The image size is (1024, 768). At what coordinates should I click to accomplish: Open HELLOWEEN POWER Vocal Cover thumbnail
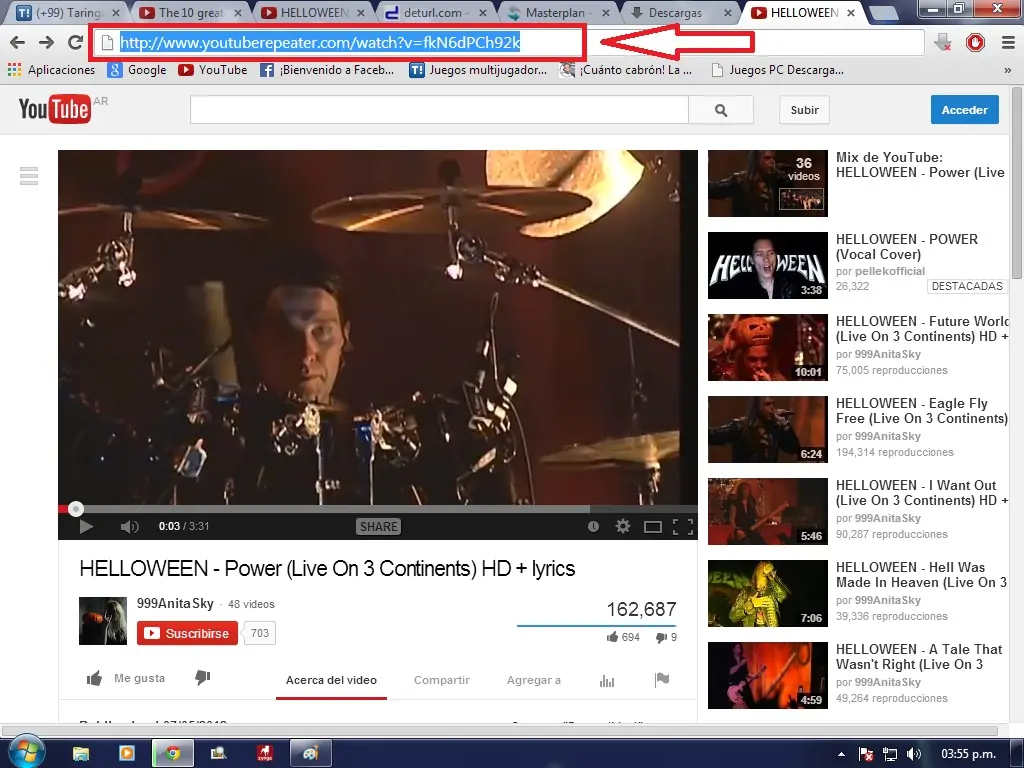pos(767,266)
